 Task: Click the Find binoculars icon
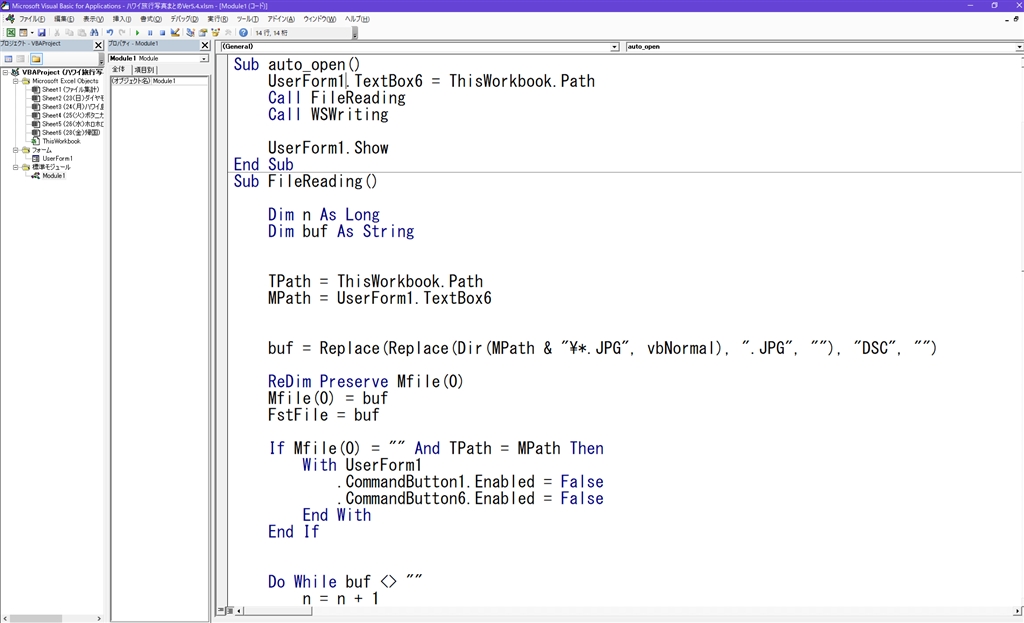[94, 33]
